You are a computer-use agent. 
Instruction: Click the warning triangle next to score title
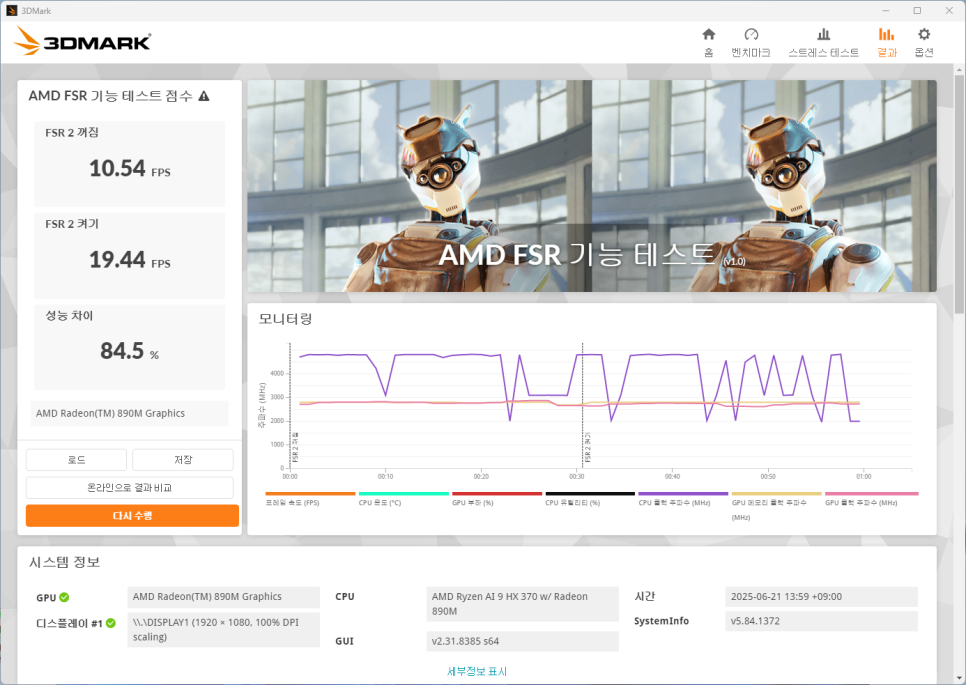pos(204,96)
